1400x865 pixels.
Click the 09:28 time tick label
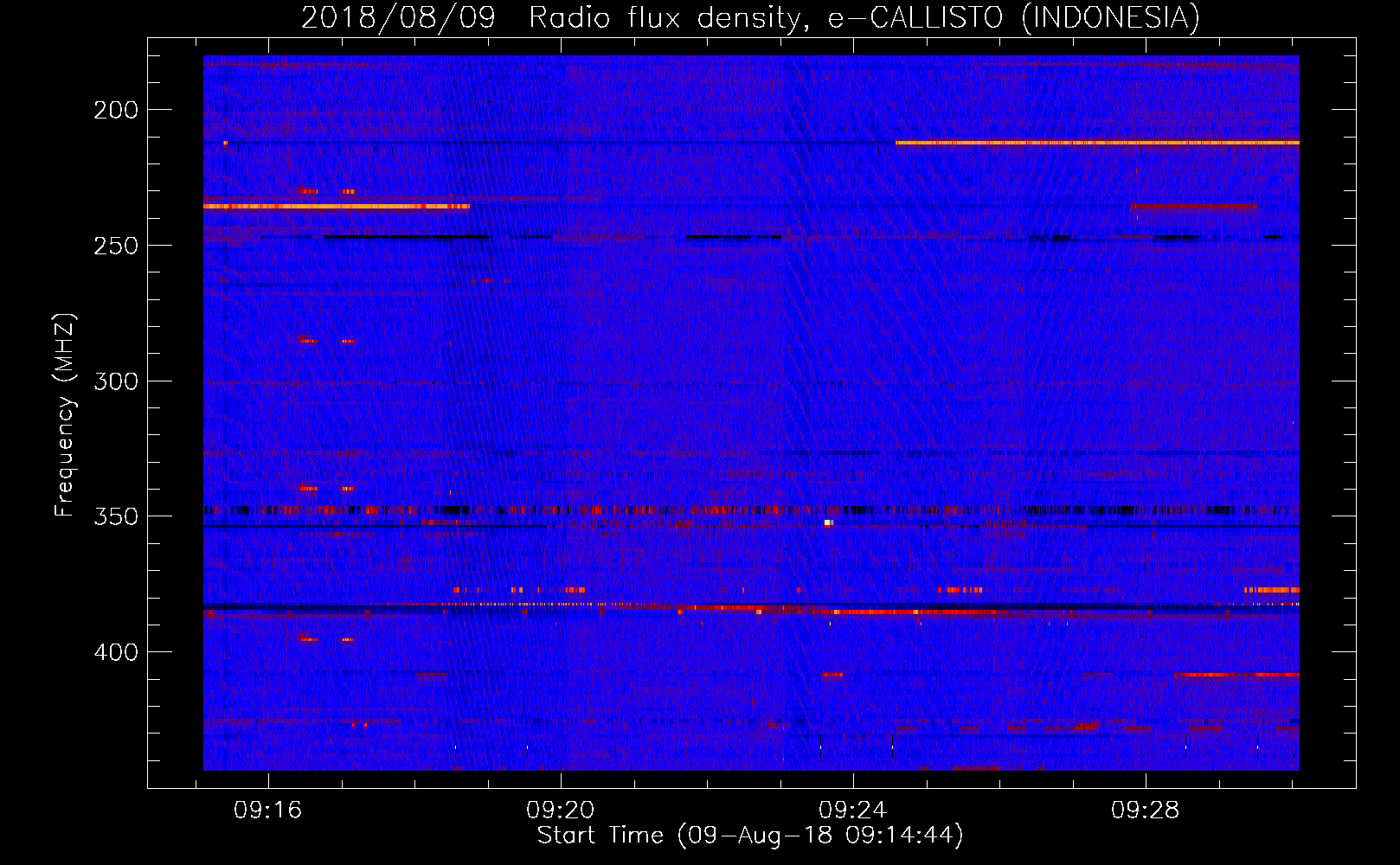pos(1146,811)
